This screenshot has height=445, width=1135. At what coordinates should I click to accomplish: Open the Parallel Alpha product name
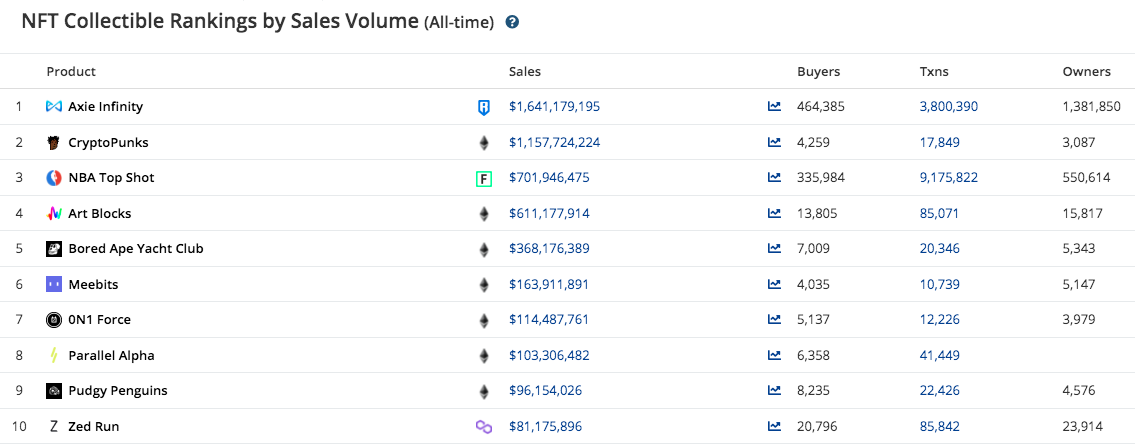pos(111,355)
